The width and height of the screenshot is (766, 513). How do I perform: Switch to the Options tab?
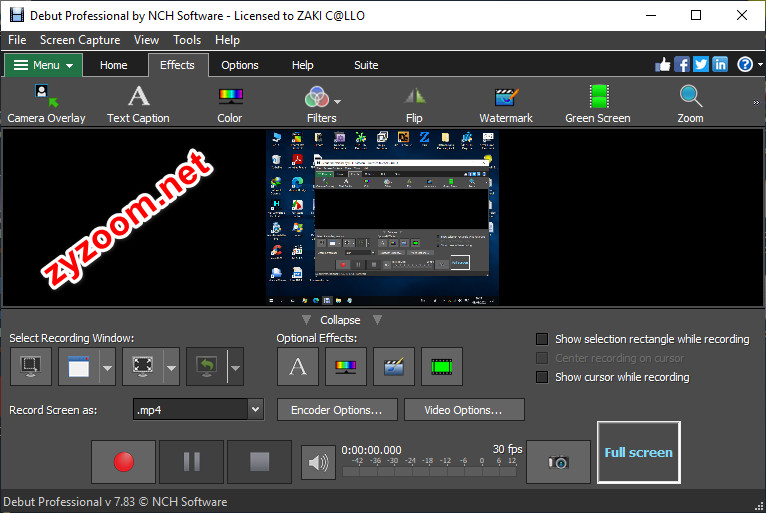(240, 65)
